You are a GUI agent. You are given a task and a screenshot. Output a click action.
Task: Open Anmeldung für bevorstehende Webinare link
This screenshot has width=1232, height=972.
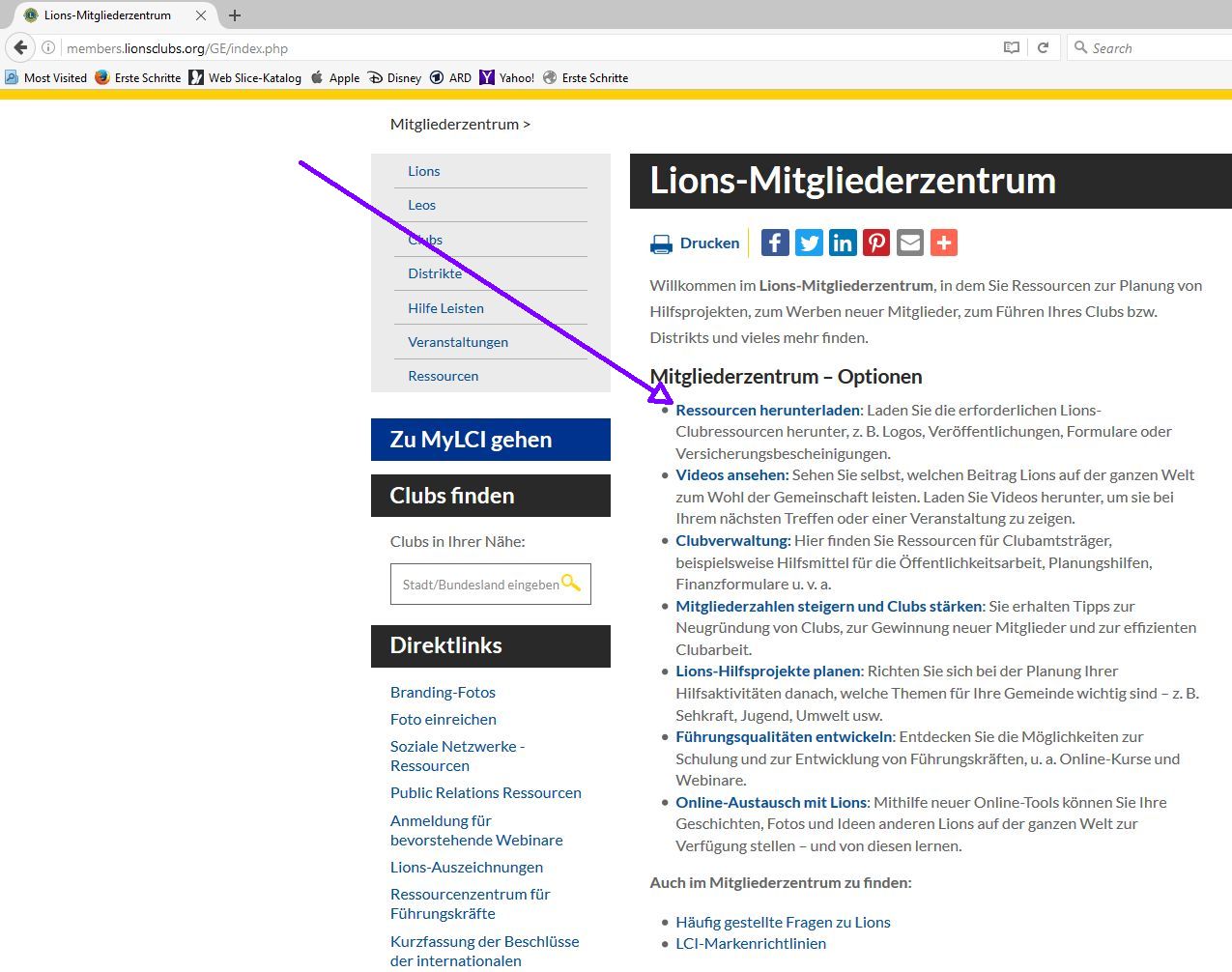pyautogui.click(x=476, y=830)
